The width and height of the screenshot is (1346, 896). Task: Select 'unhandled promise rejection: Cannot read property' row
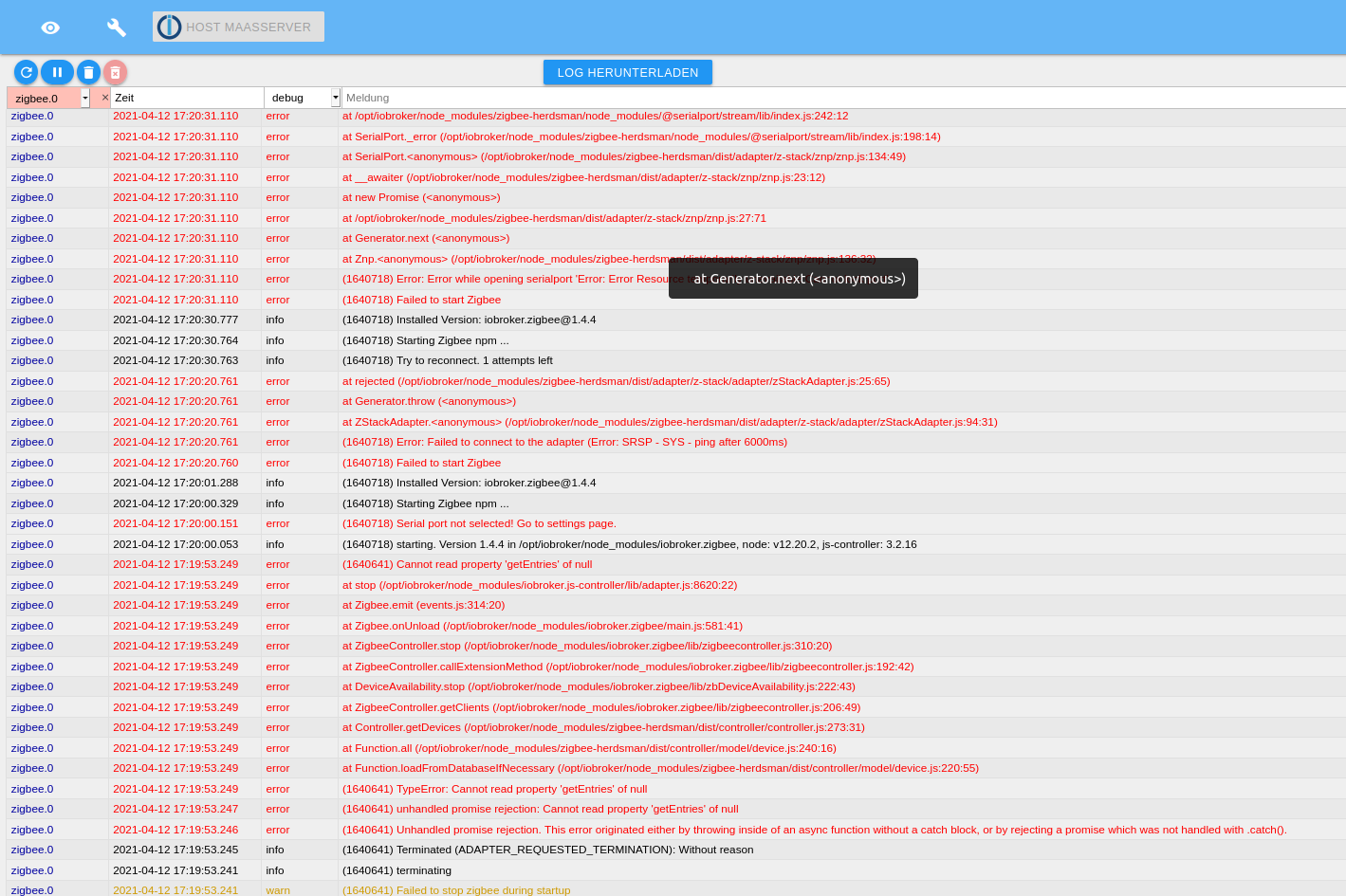(675, 809)
